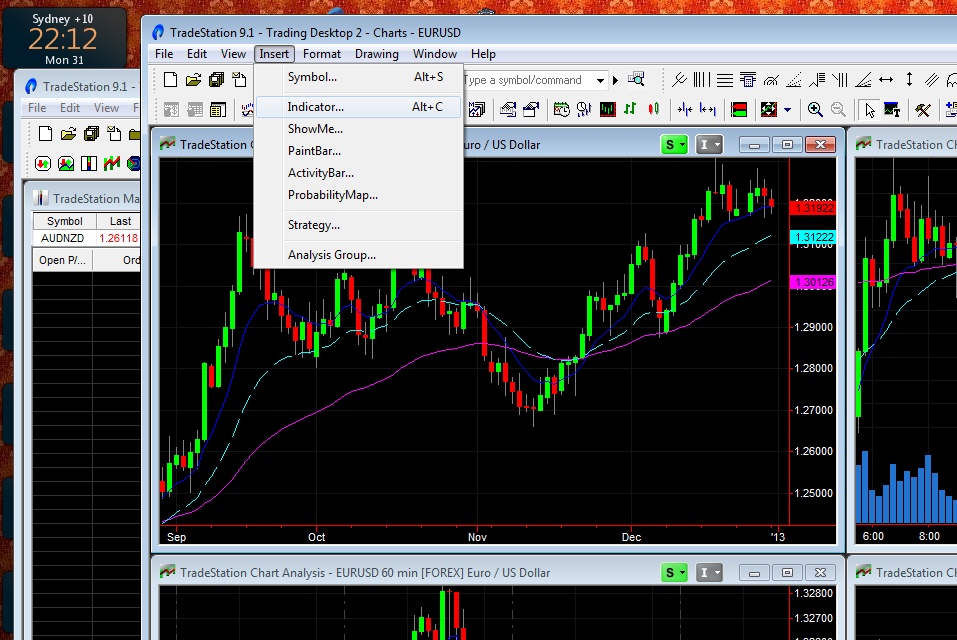
Task: Open the Edit menu in the back TradeStation window
Action: (x=70, y=107)
